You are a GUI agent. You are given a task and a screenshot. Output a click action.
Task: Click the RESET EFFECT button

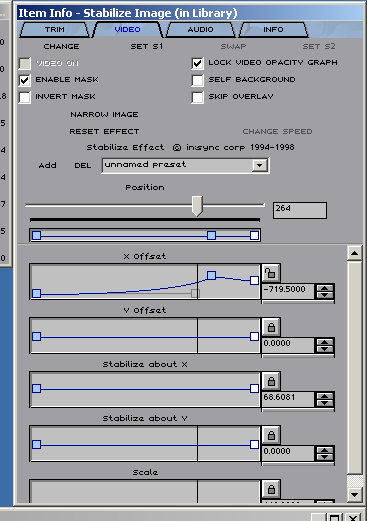pyautogui.click(x=104, y=131)
